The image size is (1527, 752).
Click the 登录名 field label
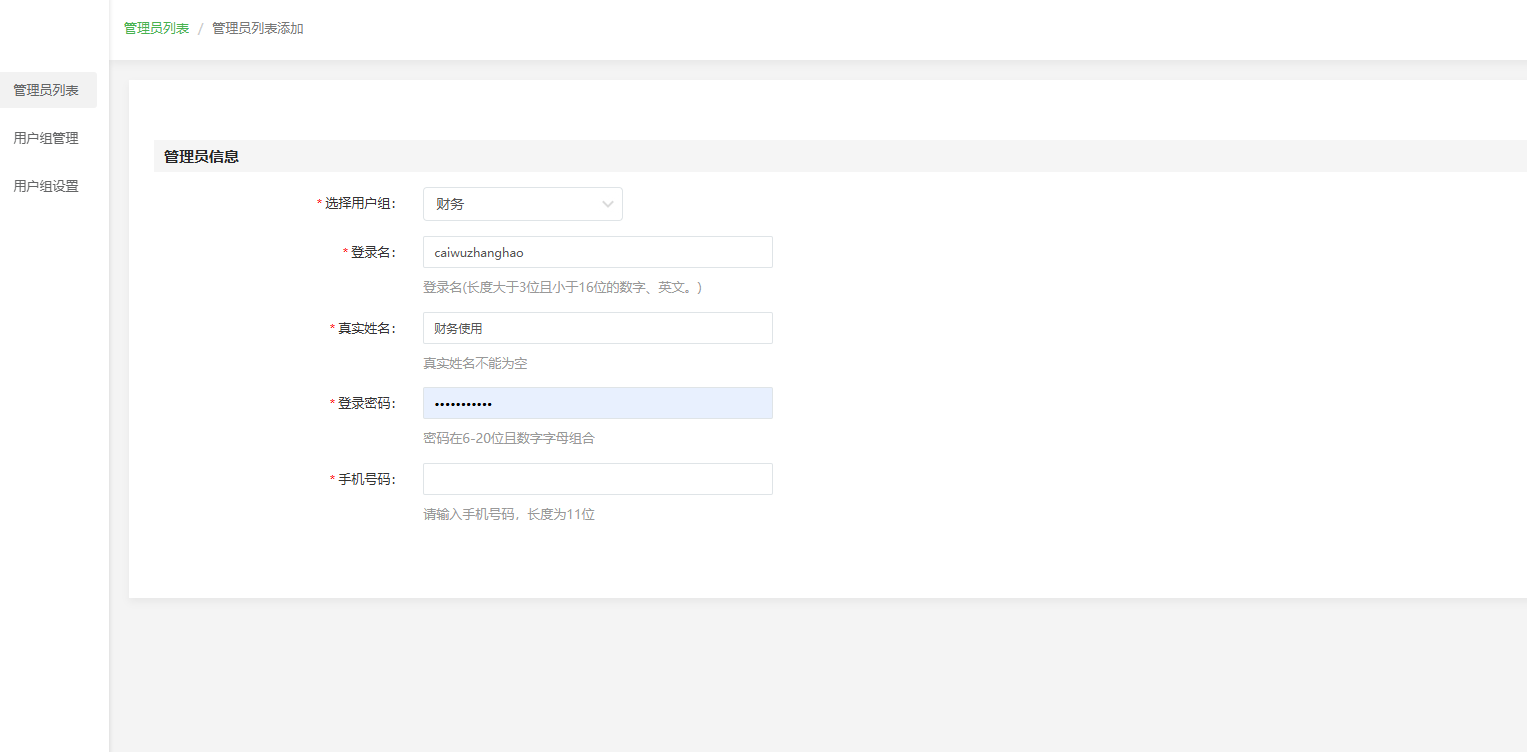[372, 252]
